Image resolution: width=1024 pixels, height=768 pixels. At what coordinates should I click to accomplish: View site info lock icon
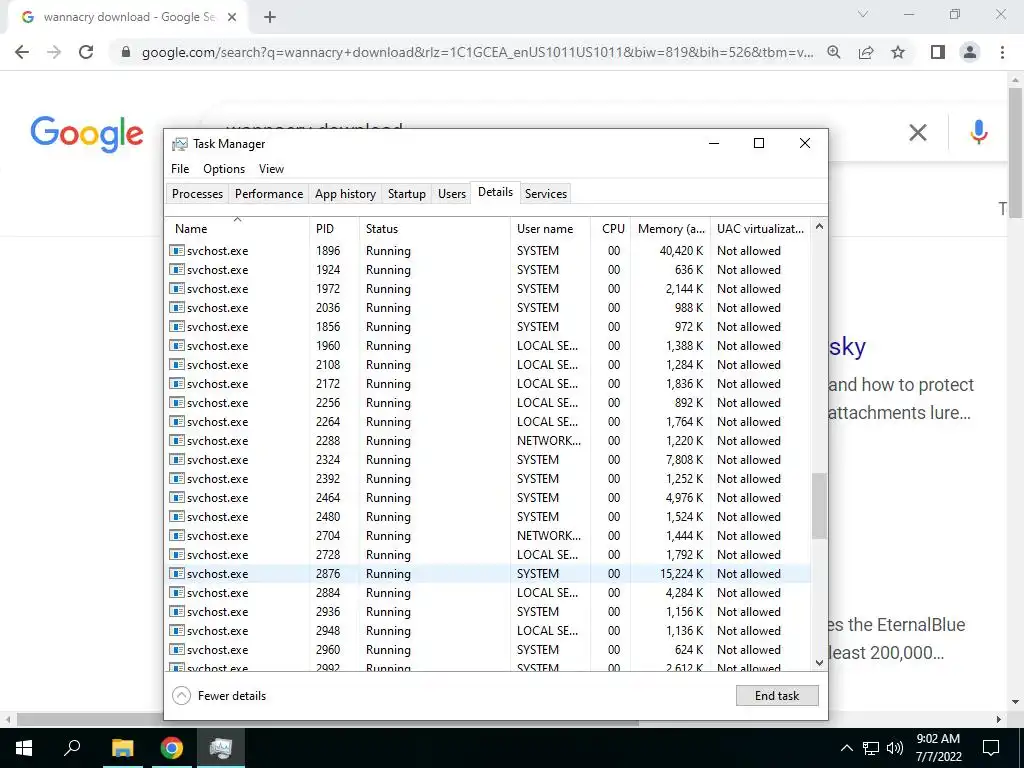tap(126, 52)
